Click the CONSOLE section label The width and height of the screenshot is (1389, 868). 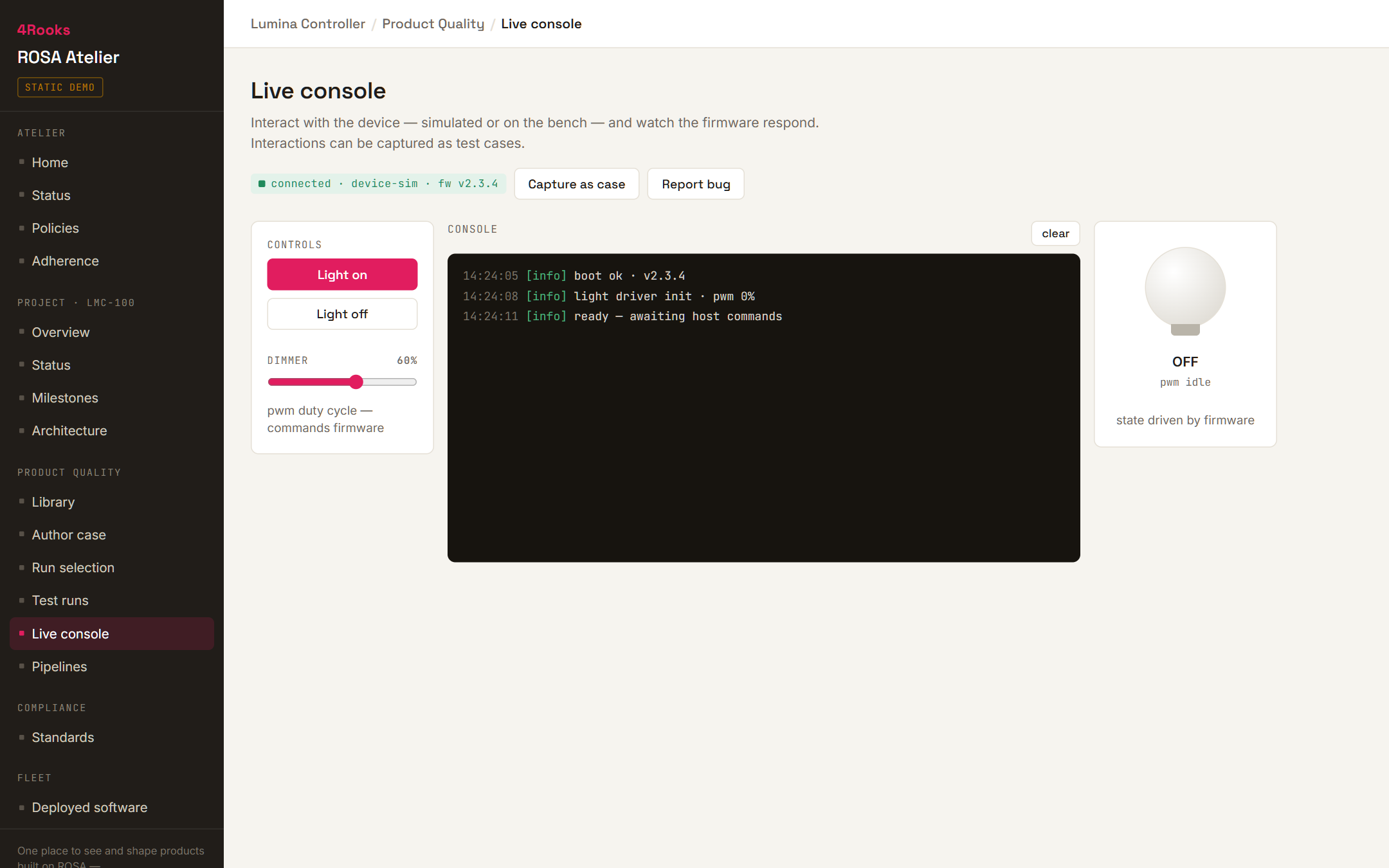[473, 229]
